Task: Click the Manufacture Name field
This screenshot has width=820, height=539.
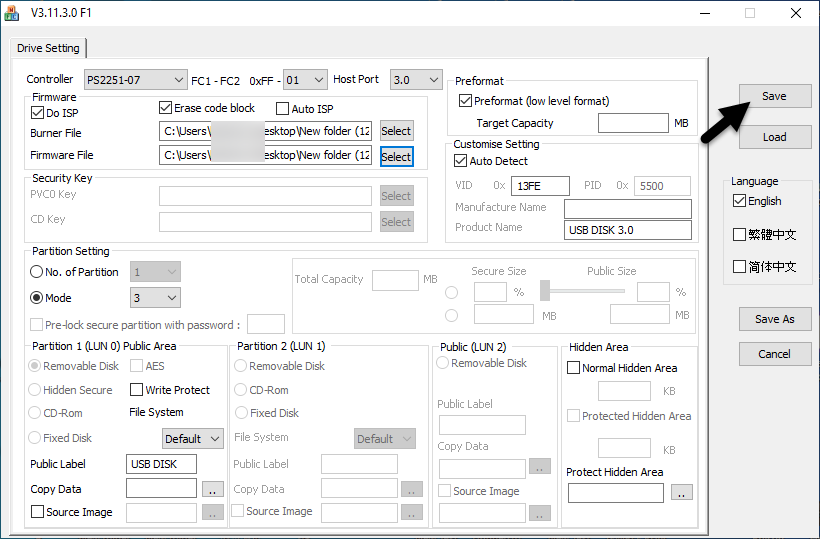Action: (628, 209)
